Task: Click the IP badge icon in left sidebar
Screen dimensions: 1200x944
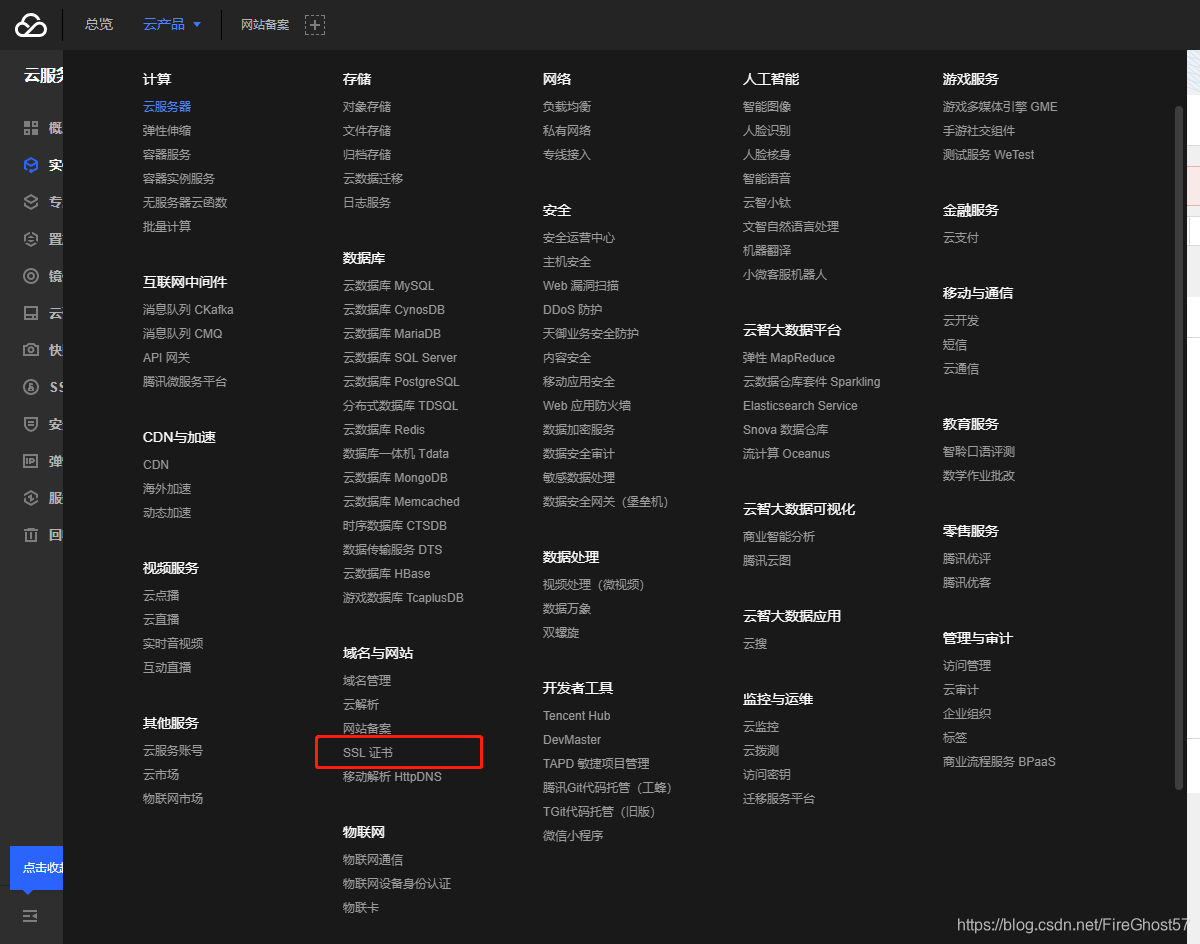Action: [x=31, y=461]
